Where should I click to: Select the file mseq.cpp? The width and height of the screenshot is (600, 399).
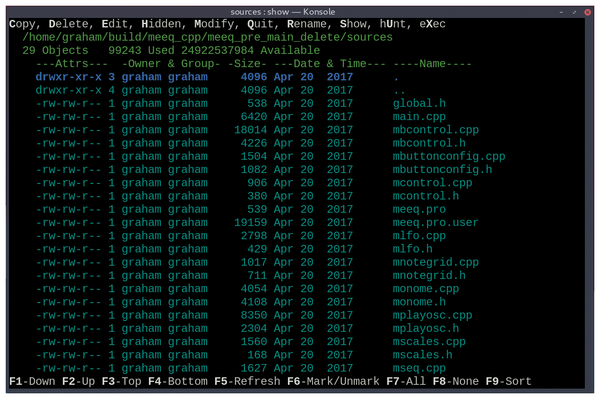[419, 368]
